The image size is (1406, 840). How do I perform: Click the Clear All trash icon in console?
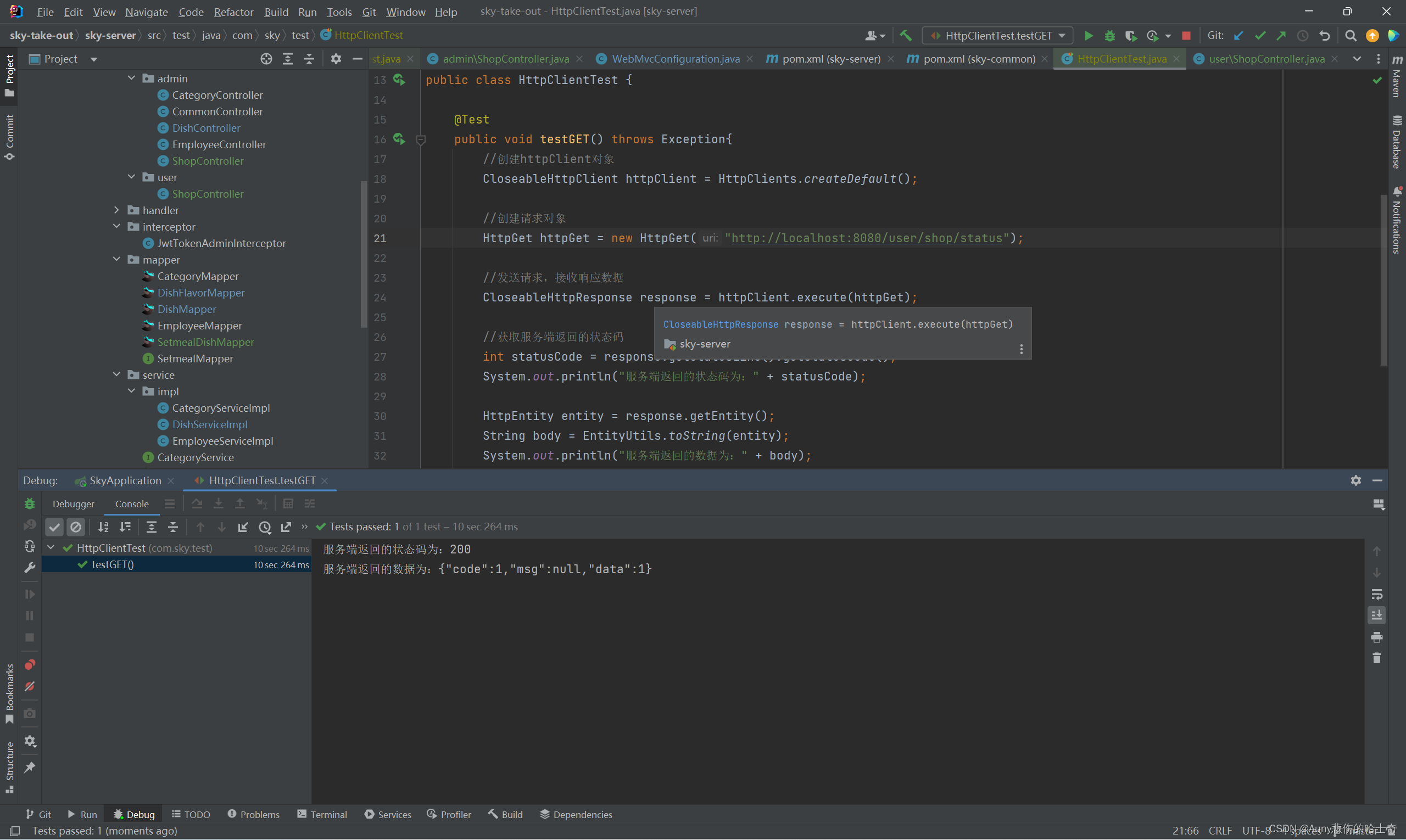(x=1377, y=658)
